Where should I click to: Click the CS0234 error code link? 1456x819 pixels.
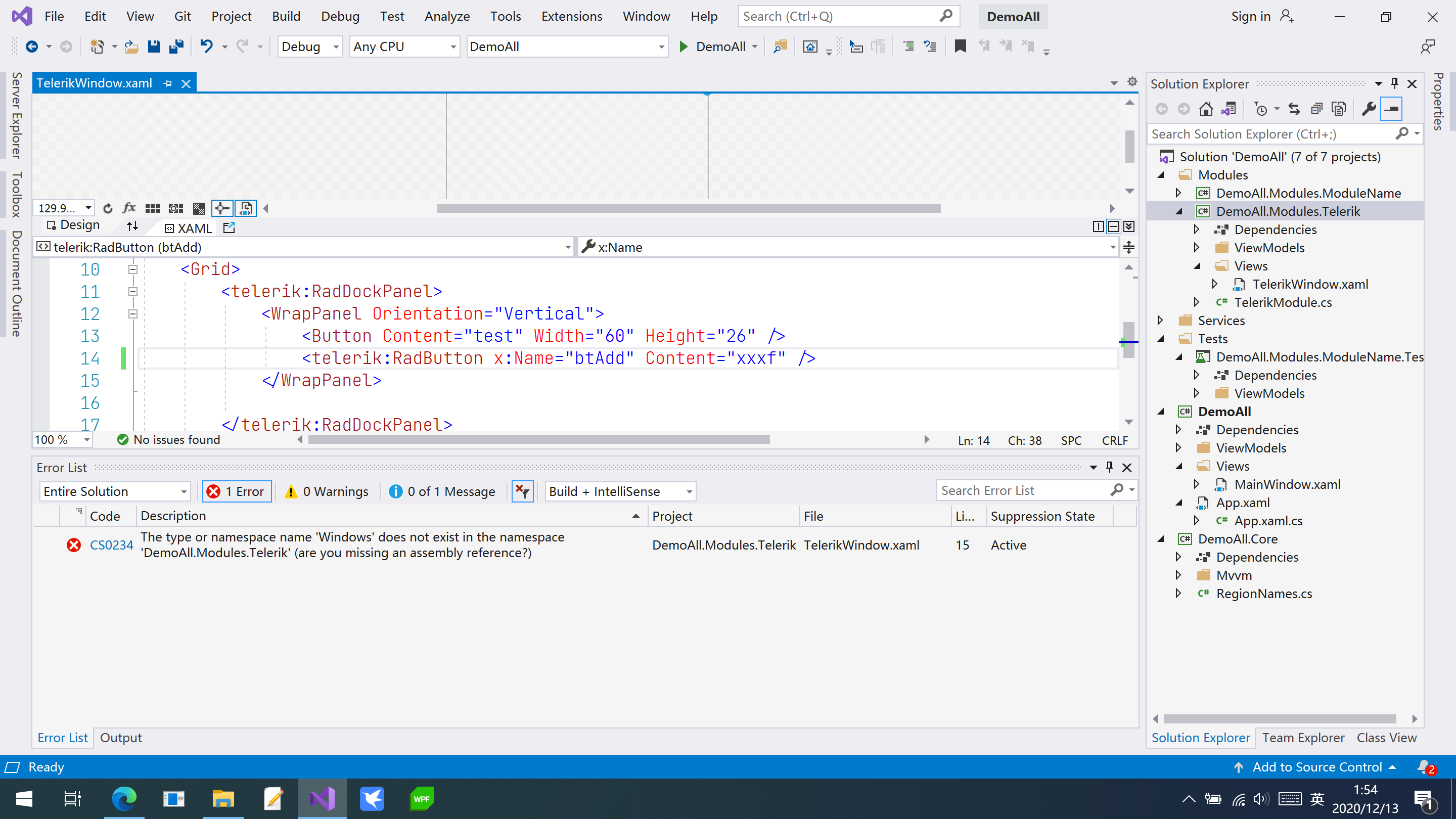click(111, 545)
